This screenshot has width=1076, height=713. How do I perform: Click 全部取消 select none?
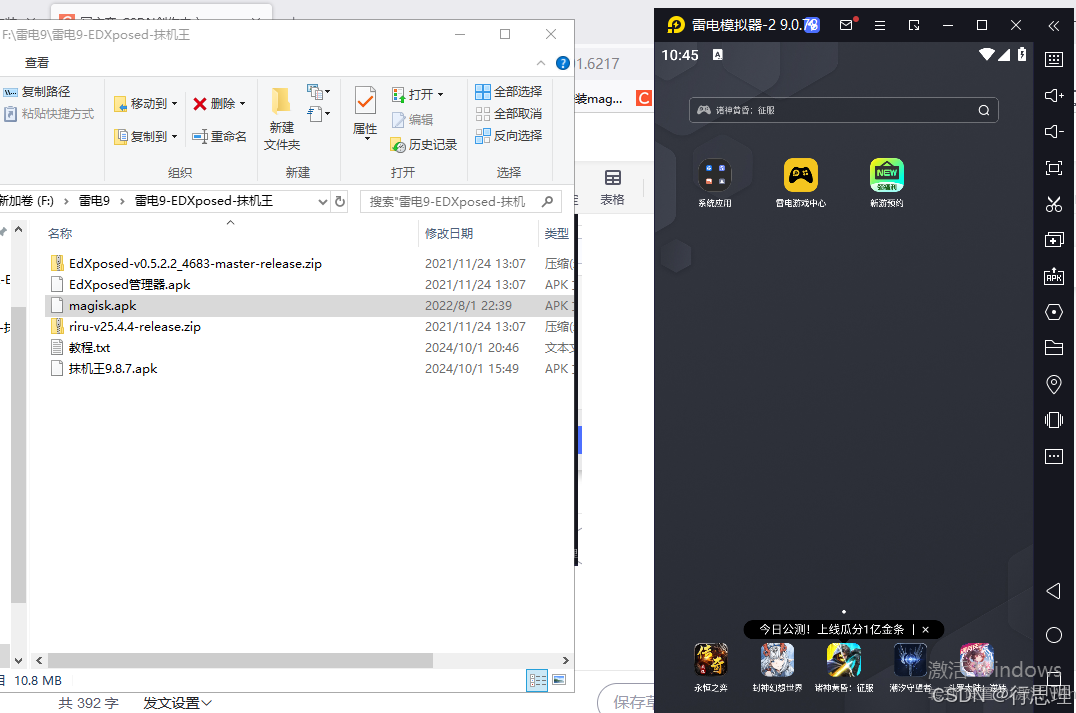508,113
